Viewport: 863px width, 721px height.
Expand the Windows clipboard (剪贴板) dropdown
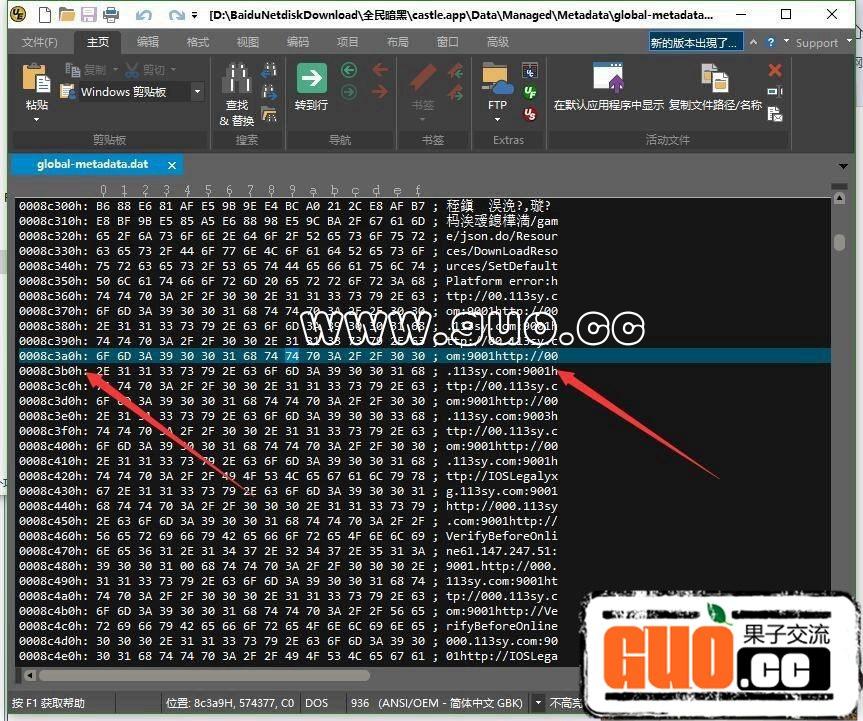point(197,92)
